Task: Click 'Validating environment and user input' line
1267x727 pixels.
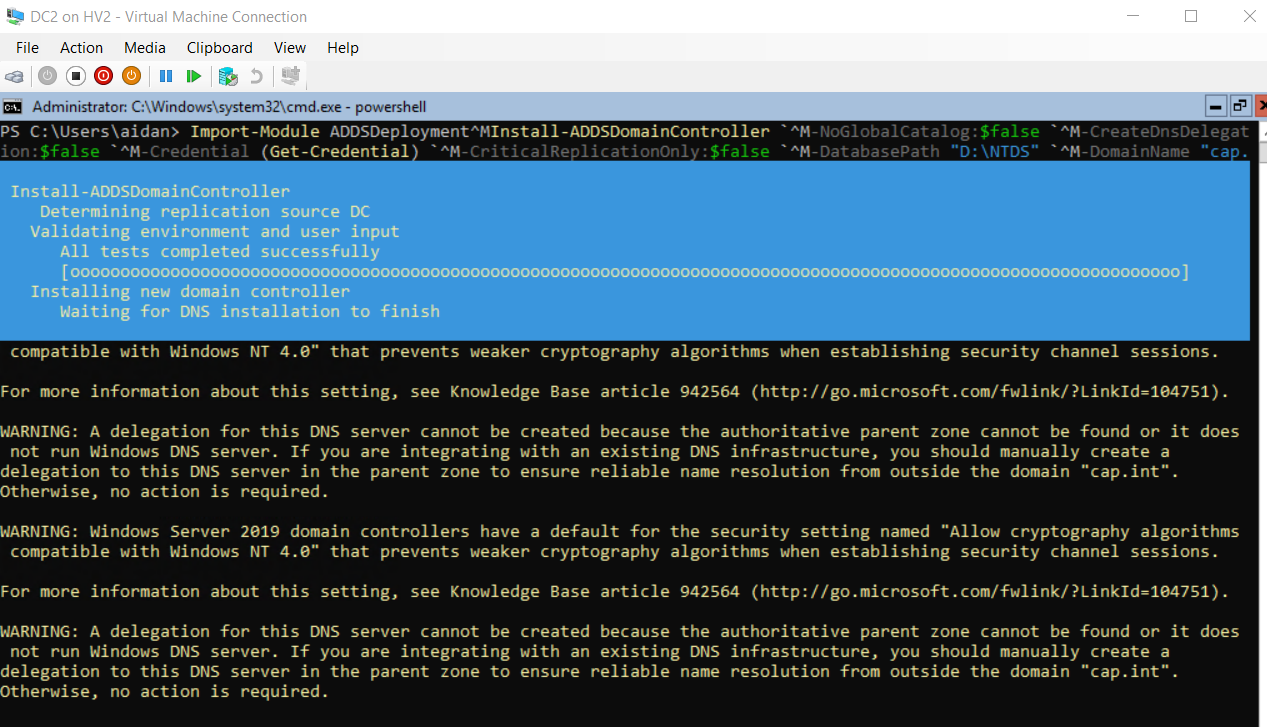Action: pos(215,232)
